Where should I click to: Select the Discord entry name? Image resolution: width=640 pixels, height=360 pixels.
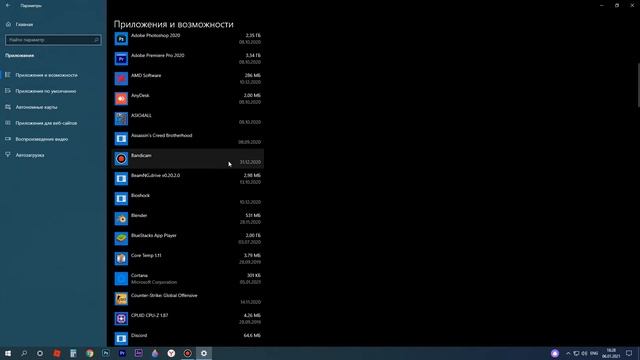(139, 336)
